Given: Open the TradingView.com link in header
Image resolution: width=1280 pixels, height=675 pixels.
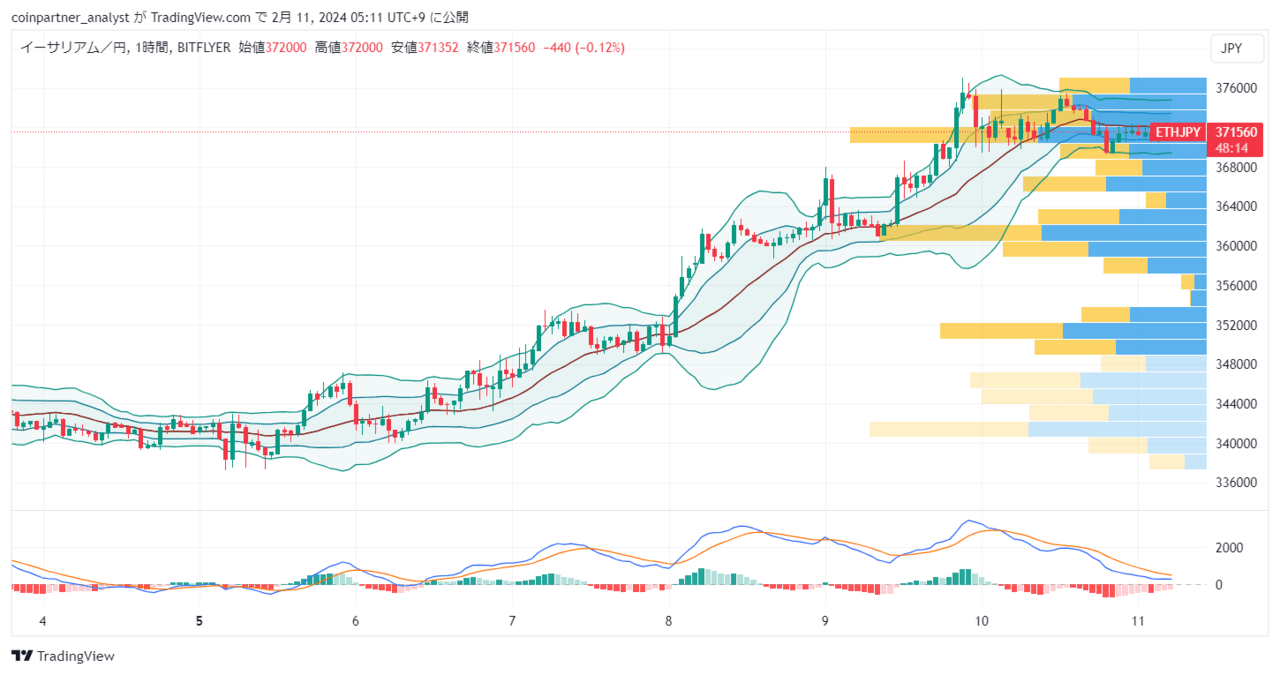Looking at the screenshot, I should [x=199, y=17].
